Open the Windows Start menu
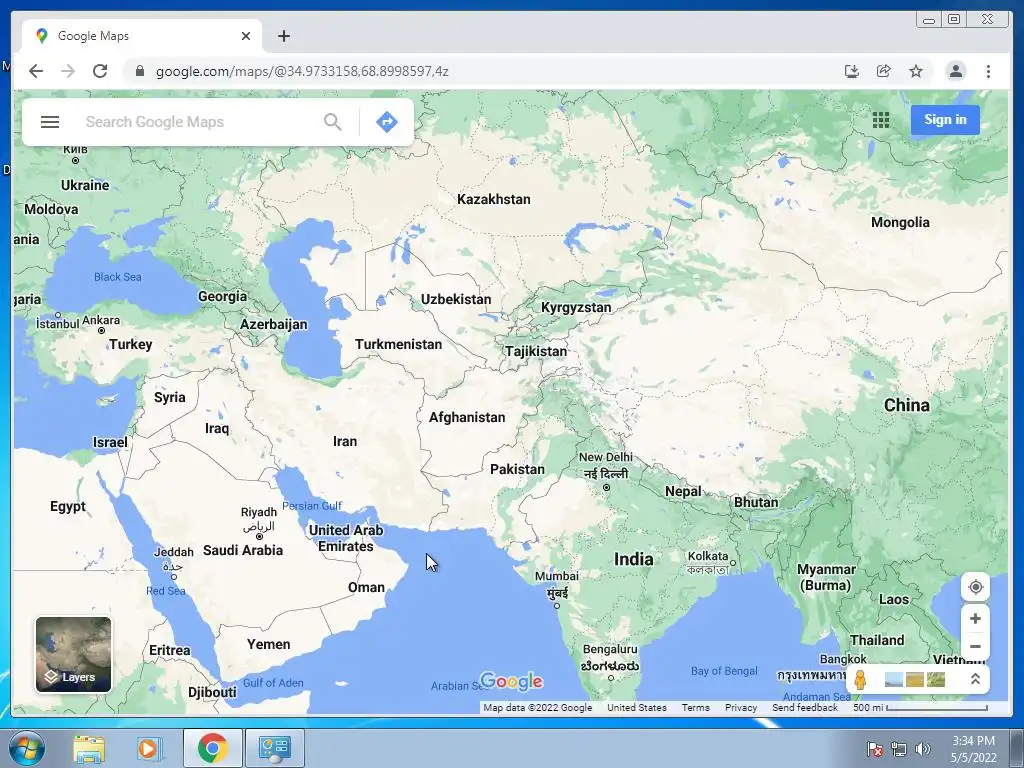This screenshot has height=768, width=1024. (27, 748)
